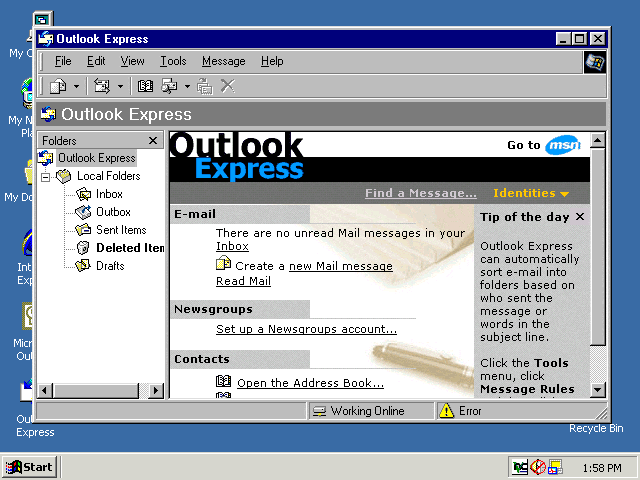The height and width of the screenshot is (480, 640).
Task: Click the Outlook Express title bar icon
Action: click(x=46, y=39)
